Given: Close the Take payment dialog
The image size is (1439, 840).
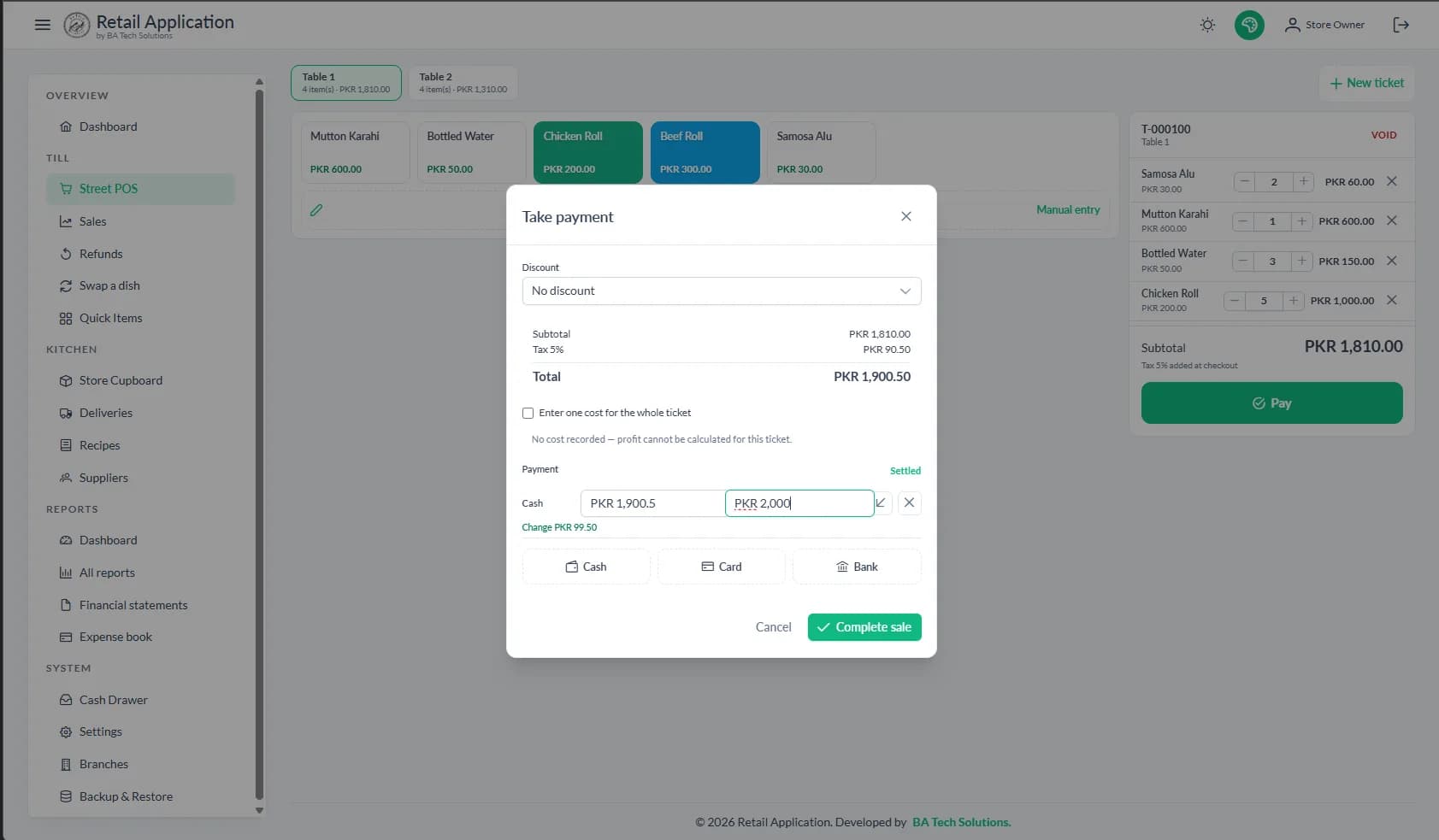Looking at the screenshot, I should [x=906, y=216].
